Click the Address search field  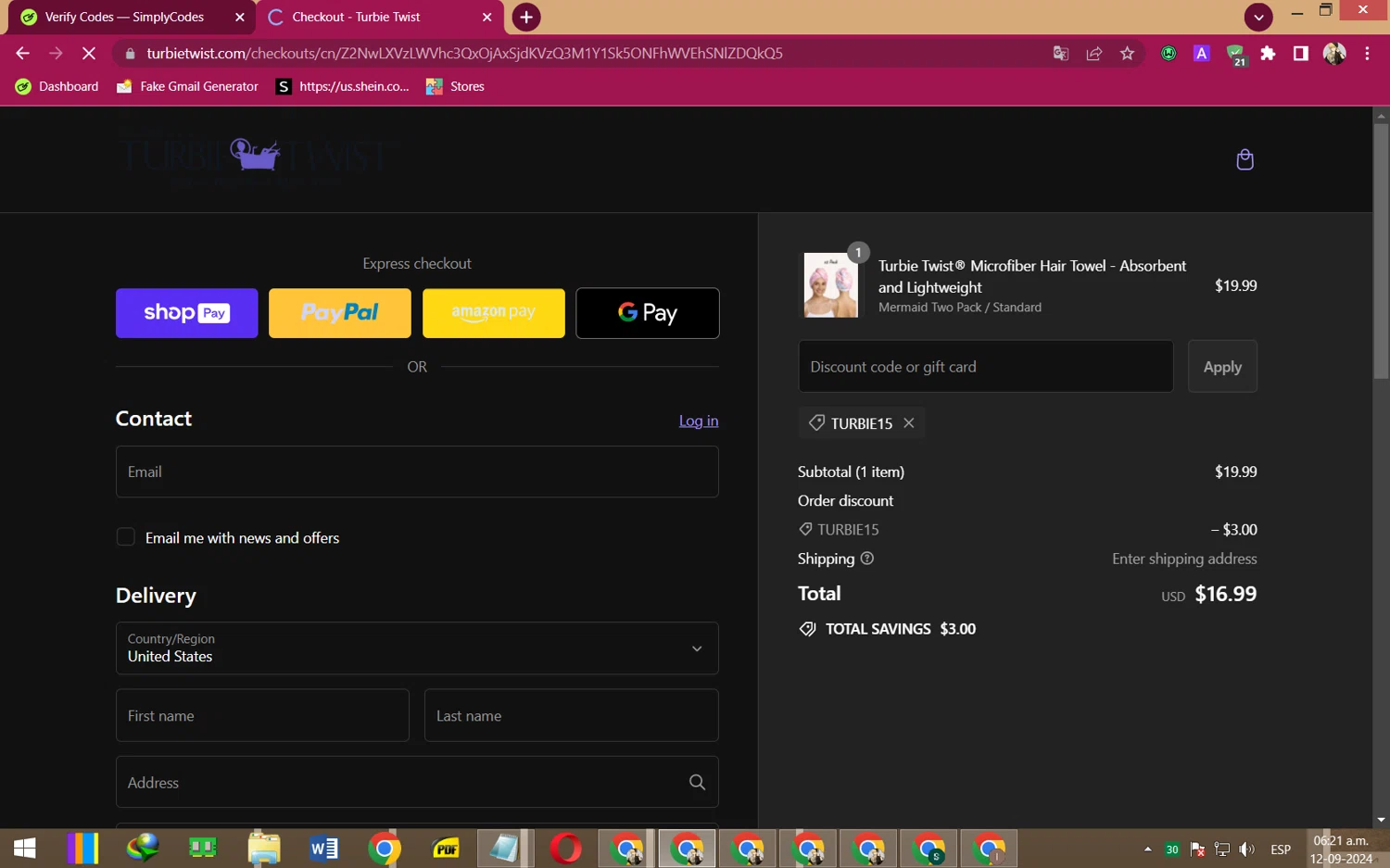tap(417, 782)
